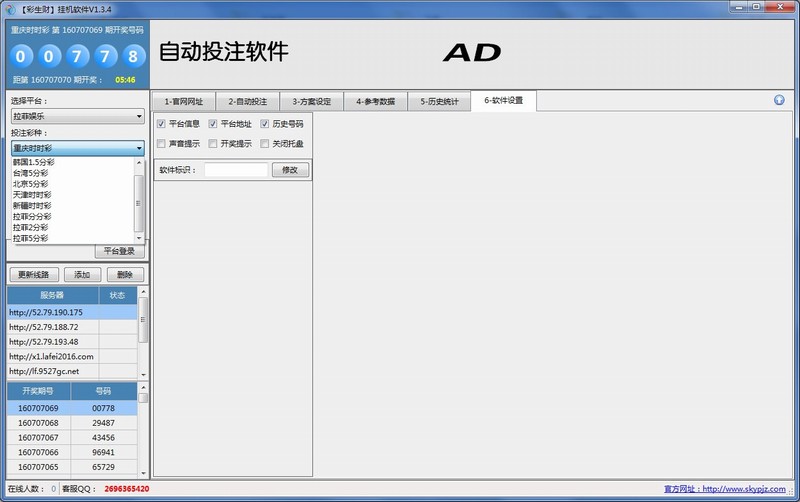
Task: Pick 台湾5分彩 from the open list
Action: coord(31,173)
